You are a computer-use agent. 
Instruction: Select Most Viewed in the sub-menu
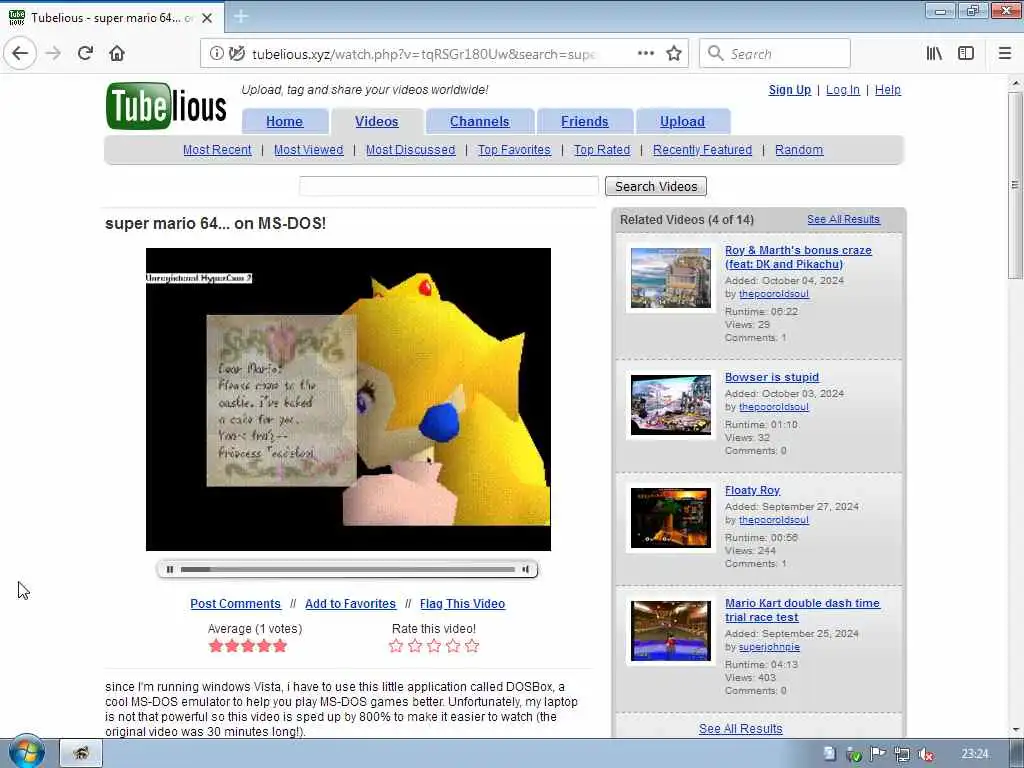point(308,150)
